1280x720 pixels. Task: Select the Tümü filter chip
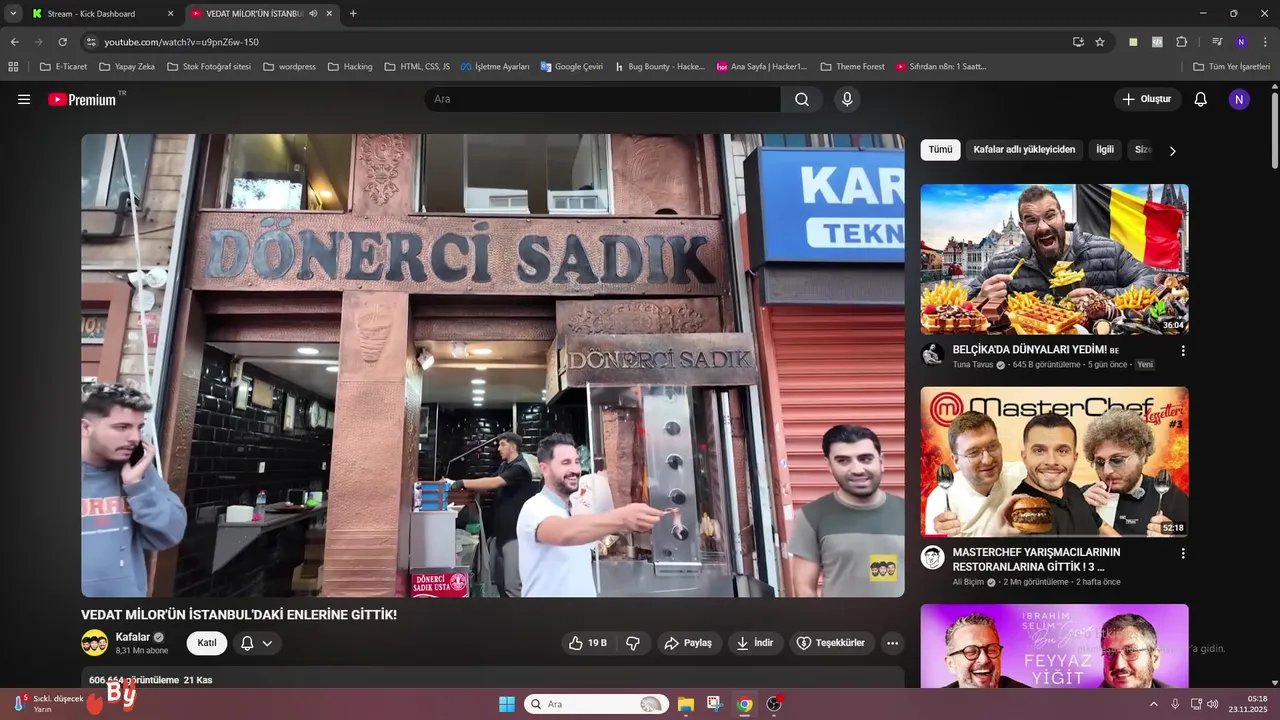940,150
